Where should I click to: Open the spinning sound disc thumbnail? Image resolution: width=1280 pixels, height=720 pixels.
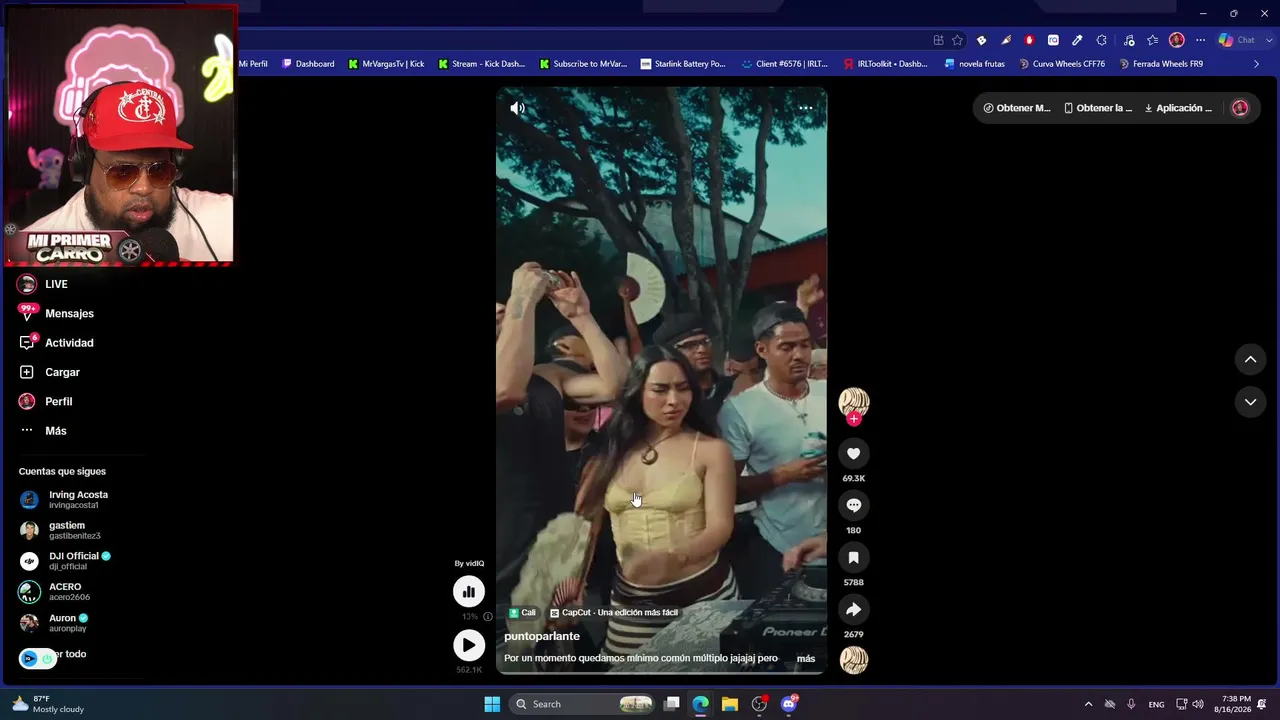[x=853, y=660]
